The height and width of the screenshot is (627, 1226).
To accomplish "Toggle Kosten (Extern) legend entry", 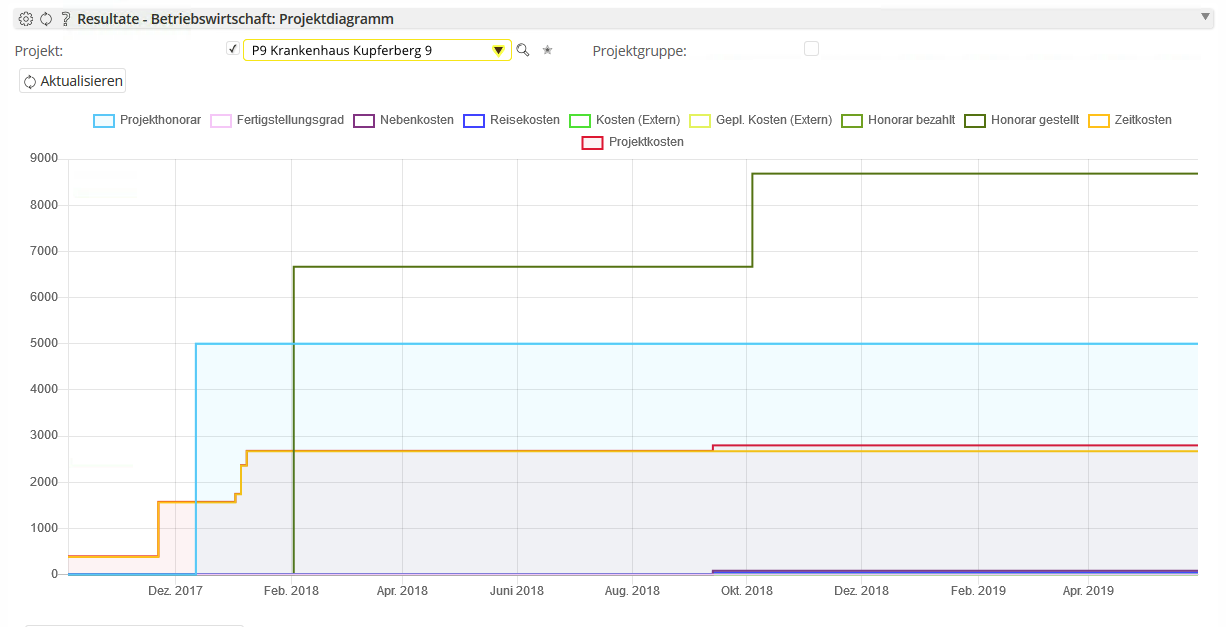I will (x=625, y=120).
